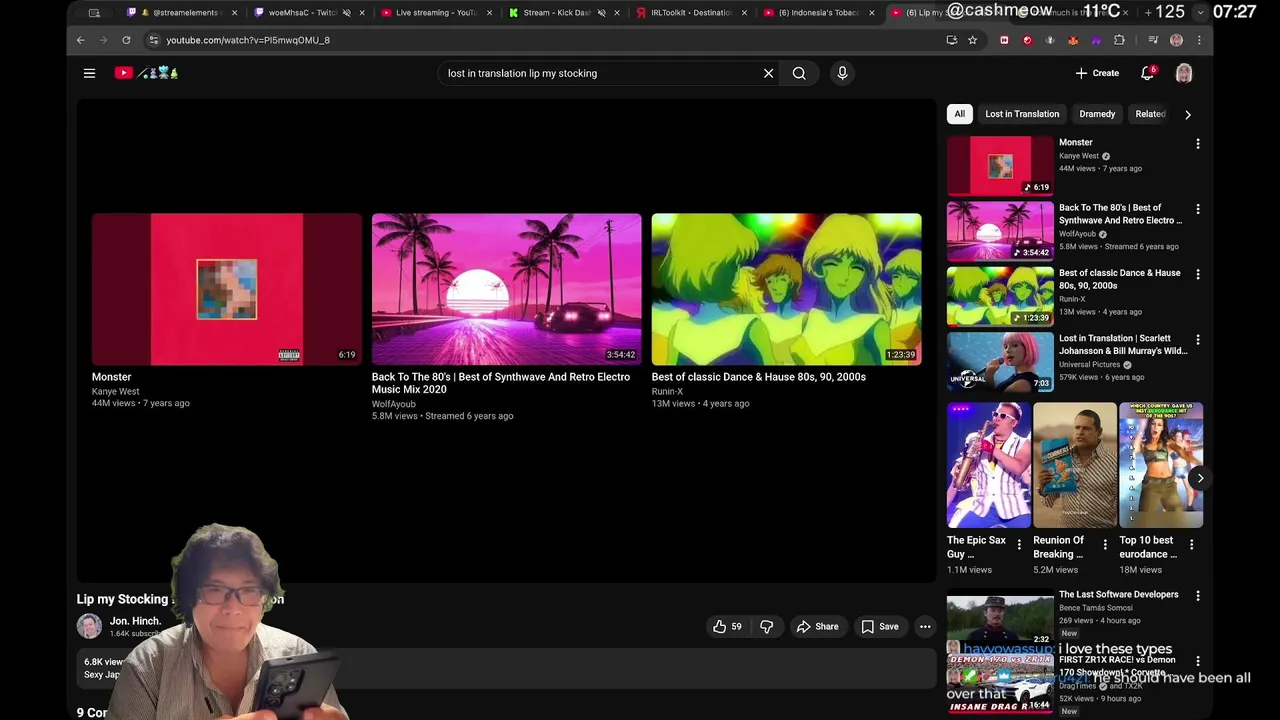Reload the page
The image size is (1280, 720).
point(126,40)
